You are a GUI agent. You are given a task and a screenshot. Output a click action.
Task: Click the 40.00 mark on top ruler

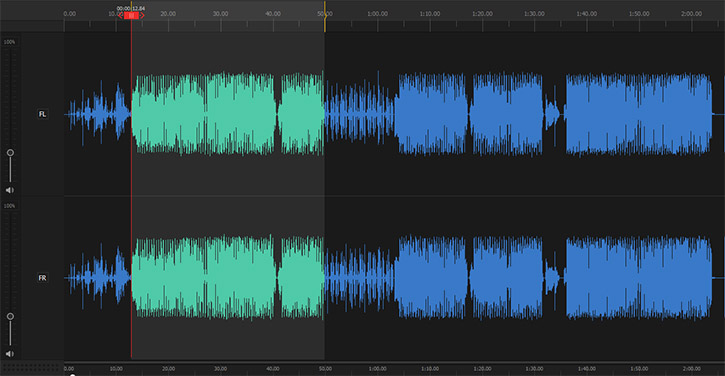273,14
